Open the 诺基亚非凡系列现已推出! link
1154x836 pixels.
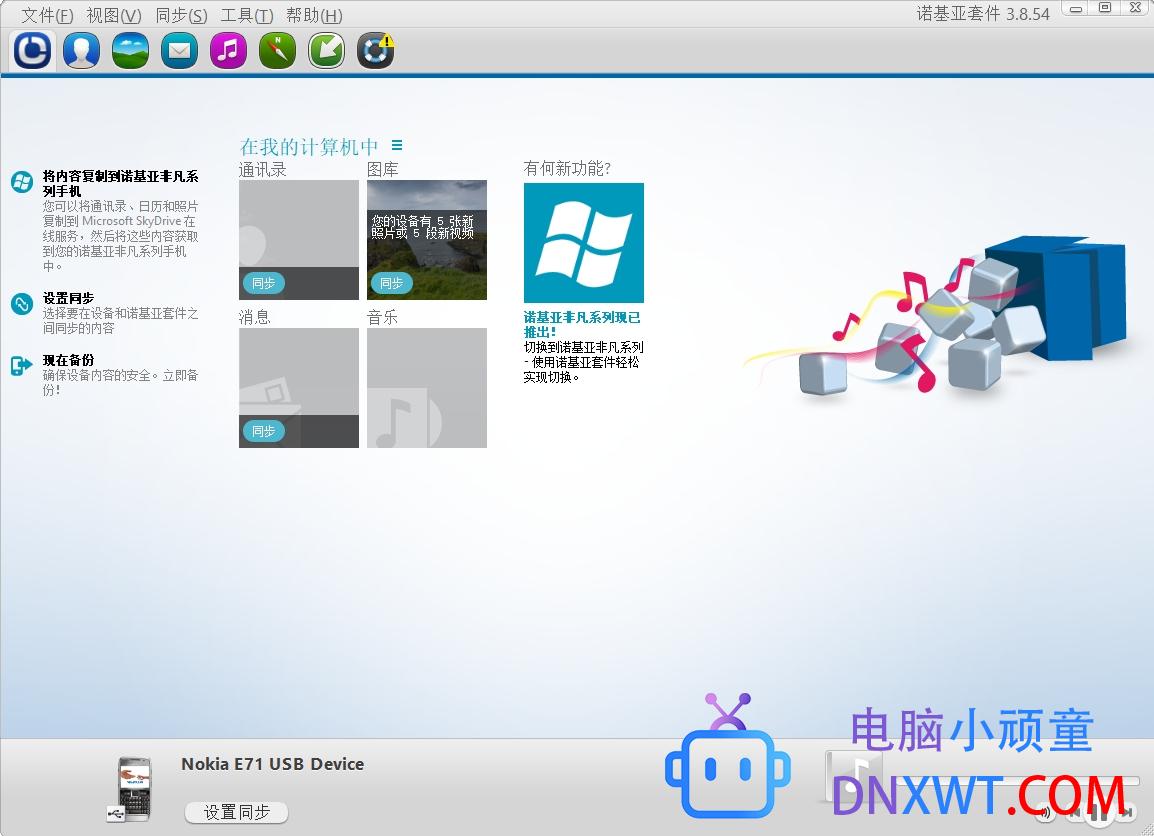582,325
